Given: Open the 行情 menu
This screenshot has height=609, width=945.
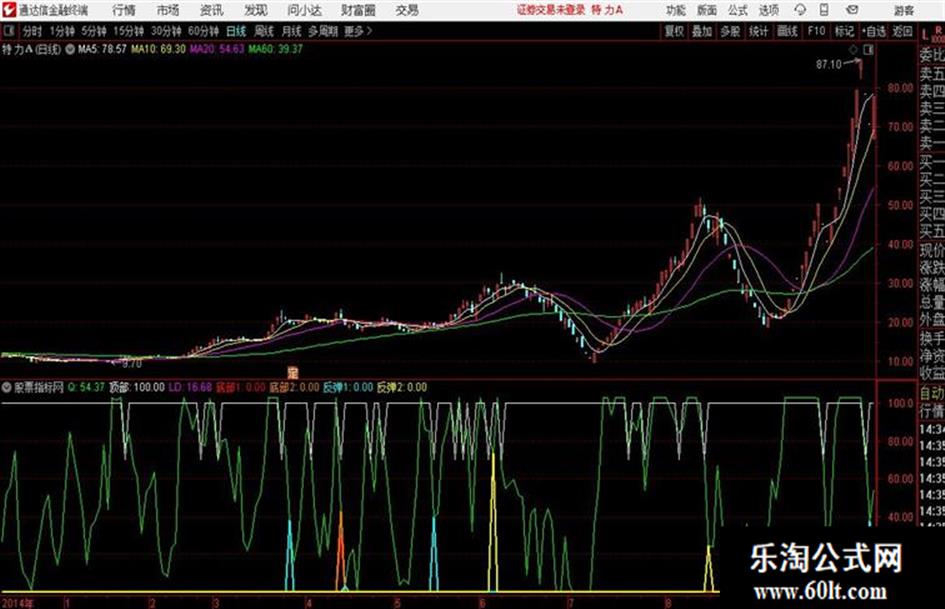Looking at the screenshot, I should tap(124, 10).
